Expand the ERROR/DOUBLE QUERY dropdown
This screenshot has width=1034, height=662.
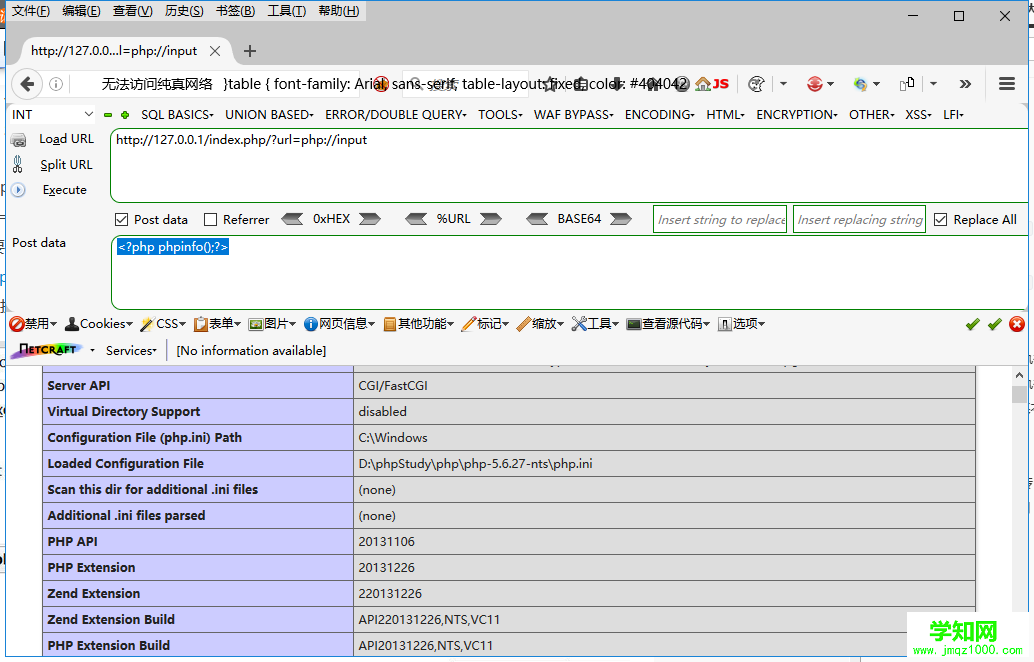396,115
